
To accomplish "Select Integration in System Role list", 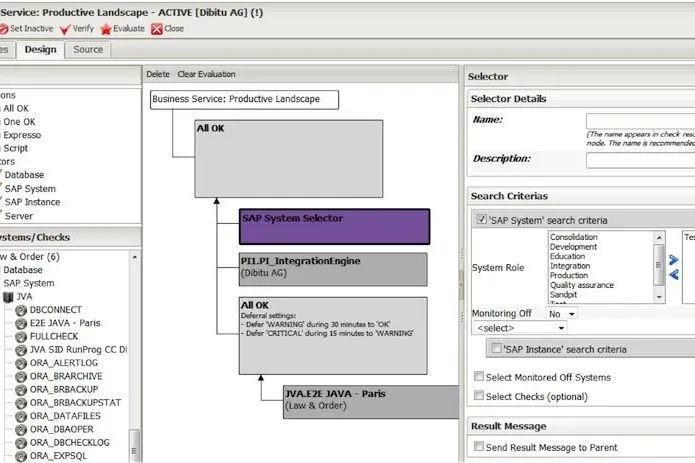I will click(570, 266).
